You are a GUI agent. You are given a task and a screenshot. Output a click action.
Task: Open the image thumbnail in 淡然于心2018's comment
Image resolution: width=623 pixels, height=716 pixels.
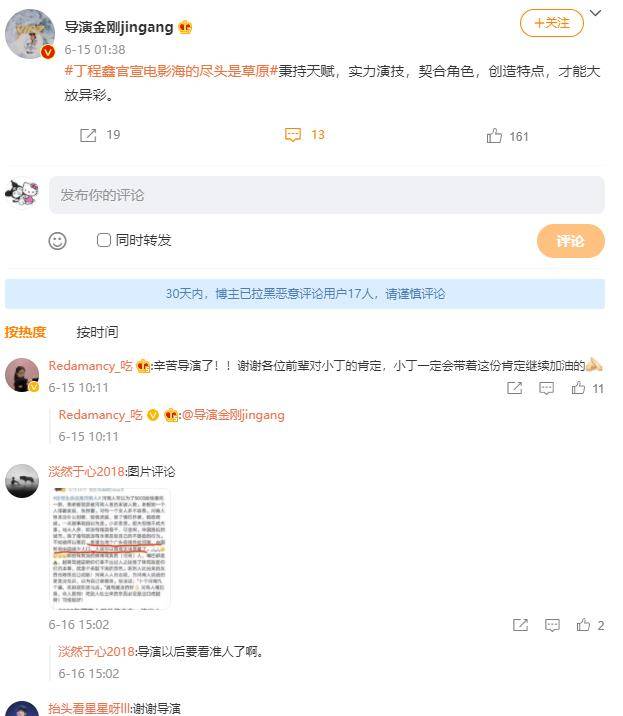pyautogui.click(x=110, y=549)
